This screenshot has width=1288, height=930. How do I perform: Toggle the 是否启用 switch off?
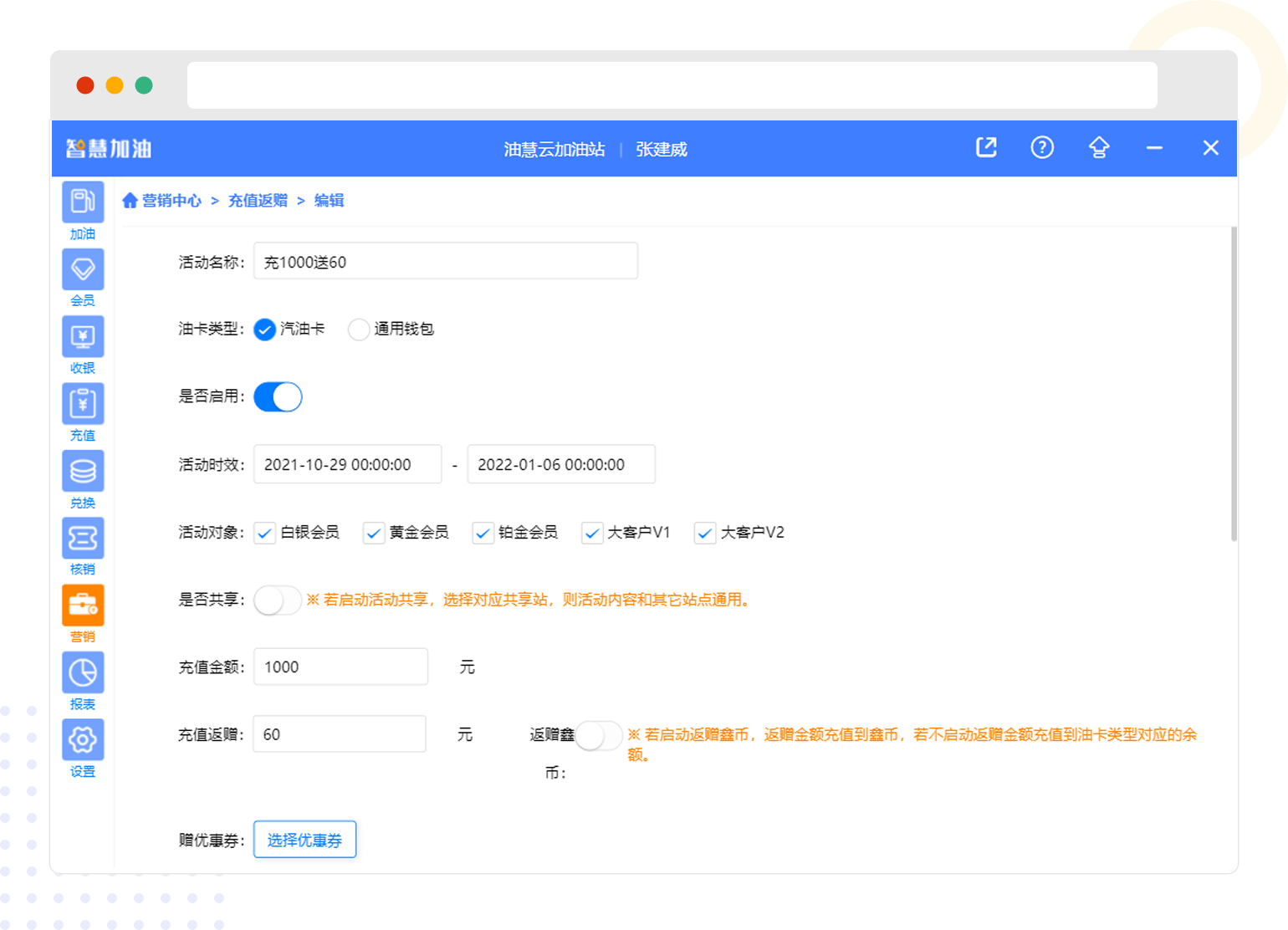278,397
